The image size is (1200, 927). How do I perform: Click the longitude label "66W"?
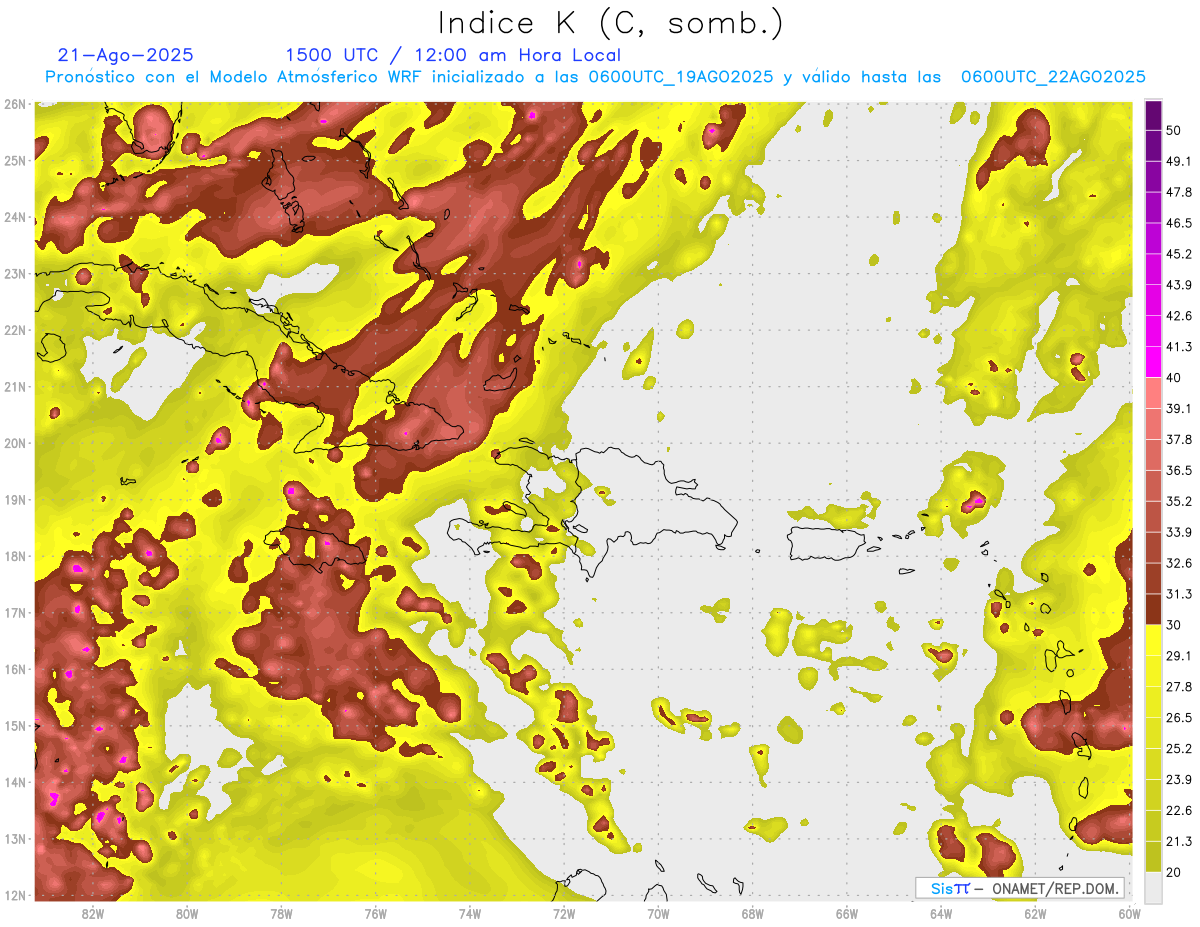pos(847,914)
